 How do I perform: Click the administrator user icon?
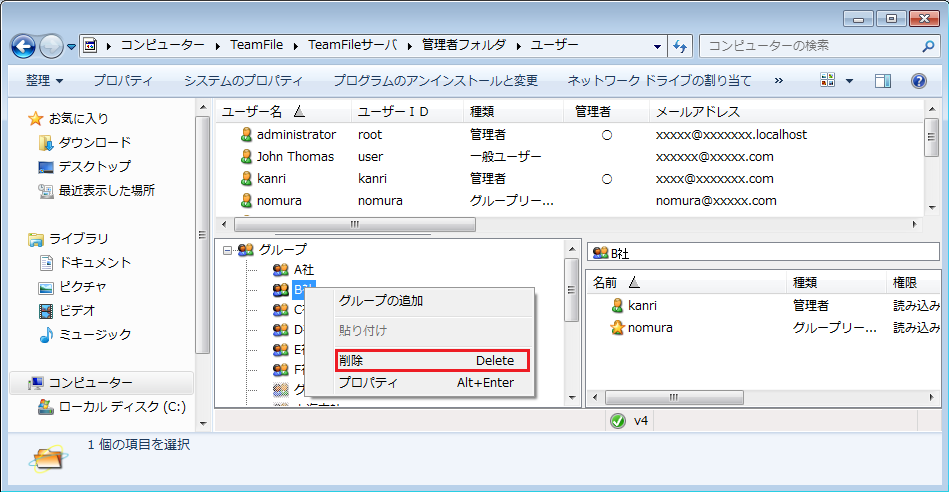[246, 135]
